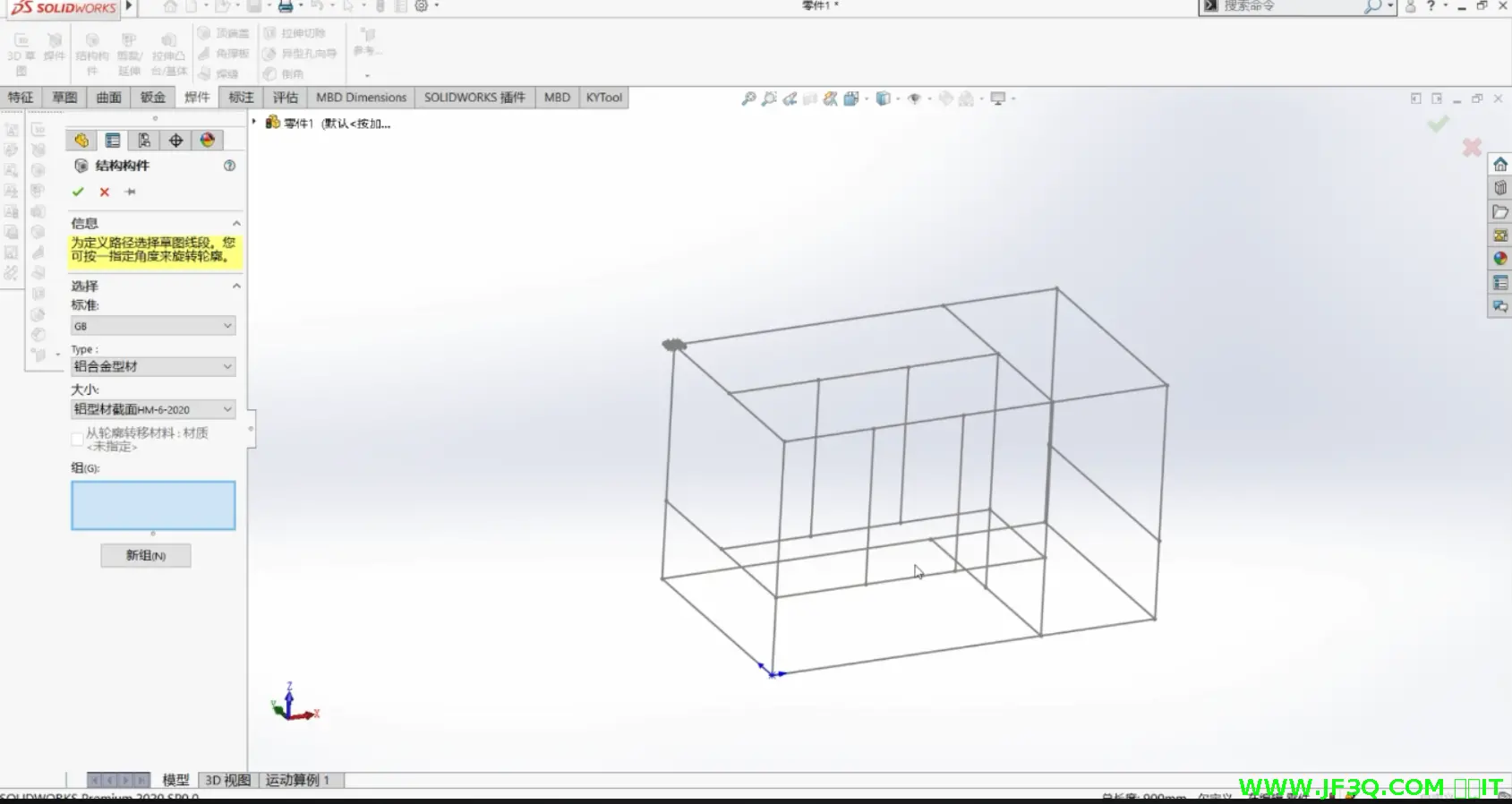Open SOLIDWORKS Resources home icon
The height and width of the screenshot is (804, 1512).
[1500, 165]
